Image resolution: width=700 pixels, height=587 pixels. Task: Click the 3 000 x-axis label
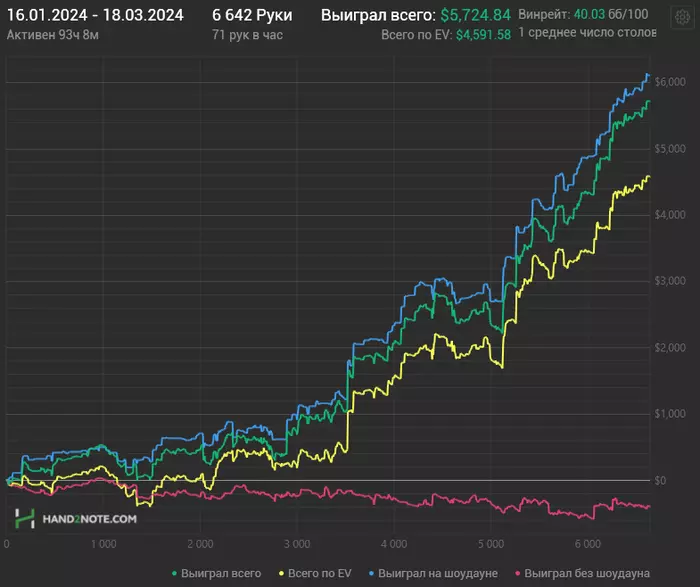tap(297, 544)
